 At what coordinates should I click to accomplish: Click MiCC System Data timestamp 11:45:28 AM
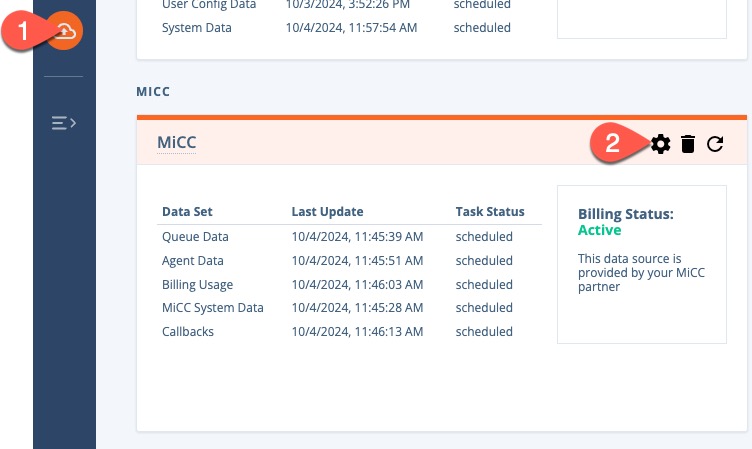click(357, 307)
